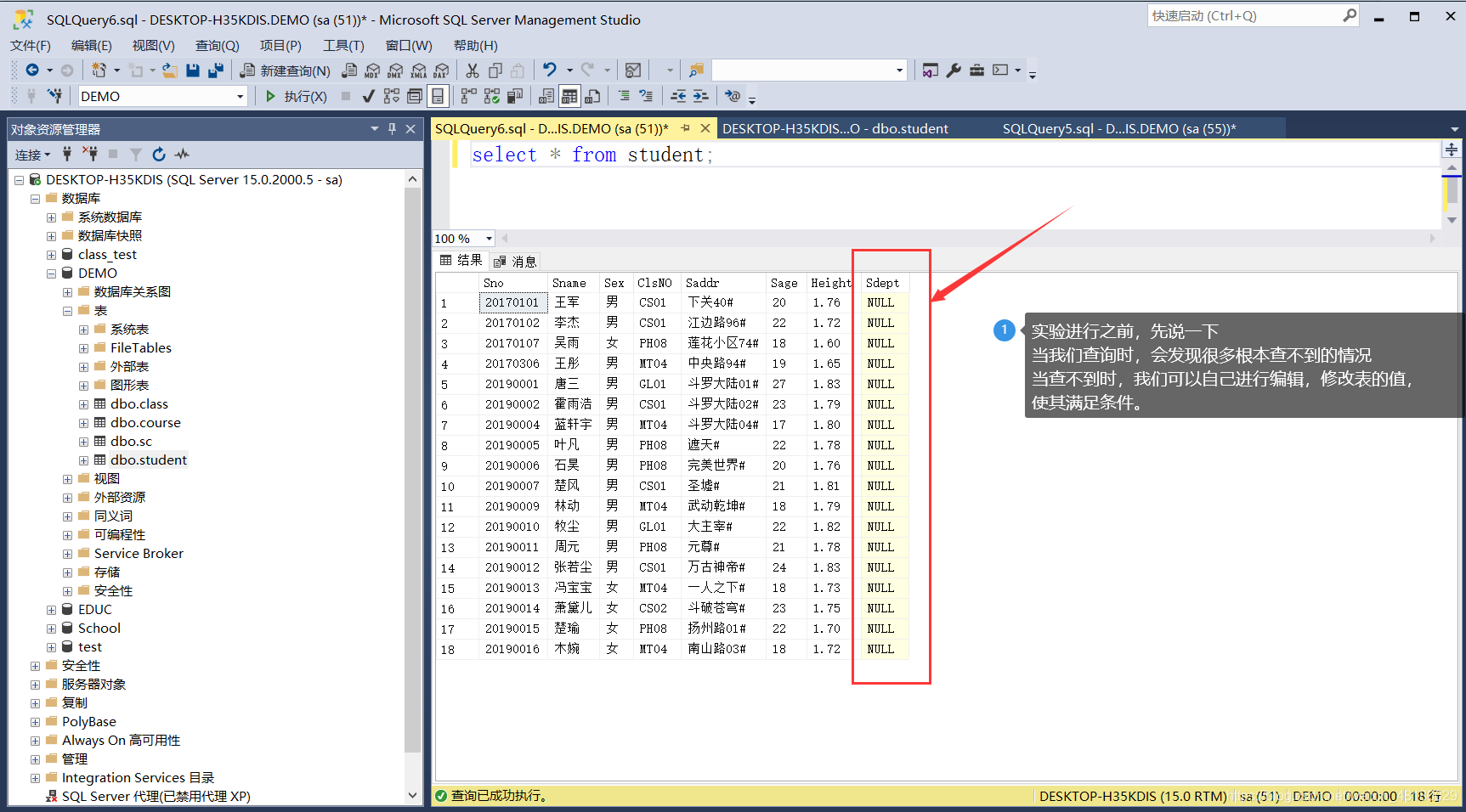1466x812 pixels.
Task: Toggle Include Client Statistics
Action: click(514, 96)
